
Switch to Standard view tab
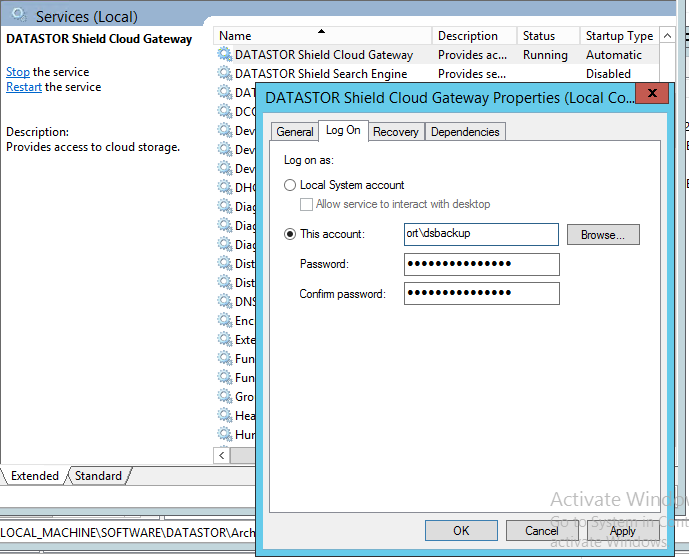click(x=98, y=476)
